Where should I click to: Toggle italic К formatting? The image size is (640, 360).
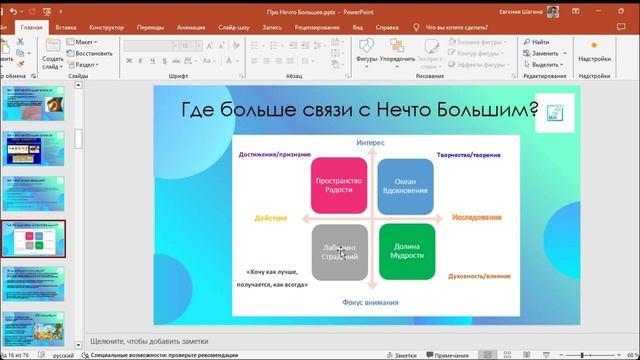point(140,61)
